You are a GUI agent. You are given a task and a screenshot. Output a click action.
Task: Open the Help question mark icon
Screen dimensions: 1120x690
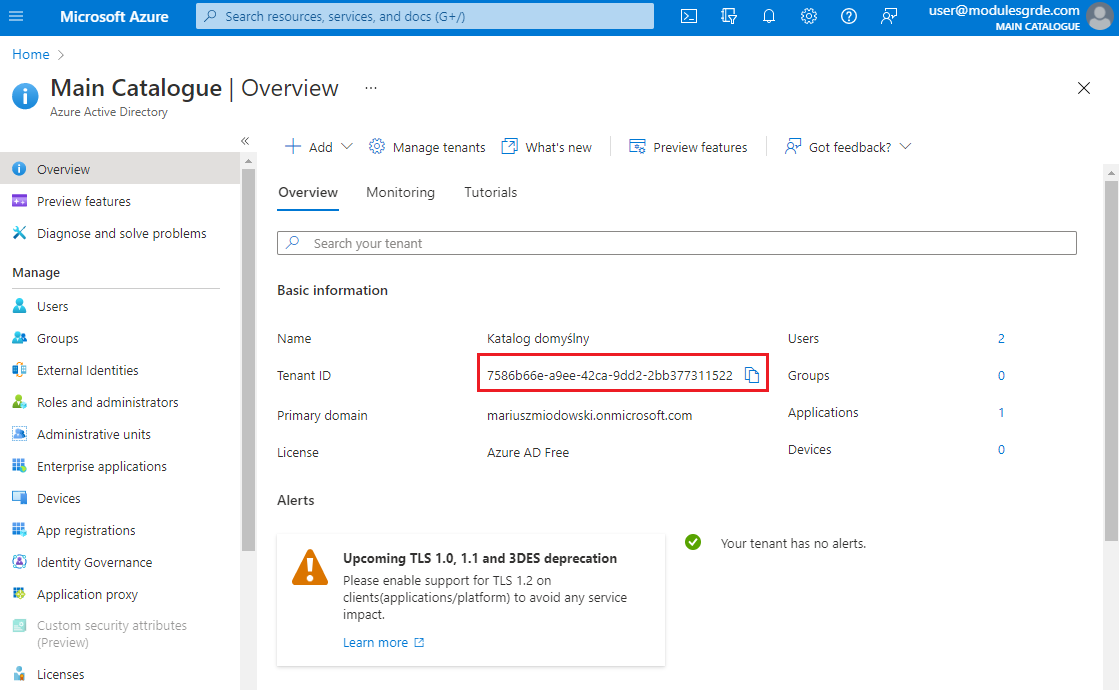click(x=849, y=16)
